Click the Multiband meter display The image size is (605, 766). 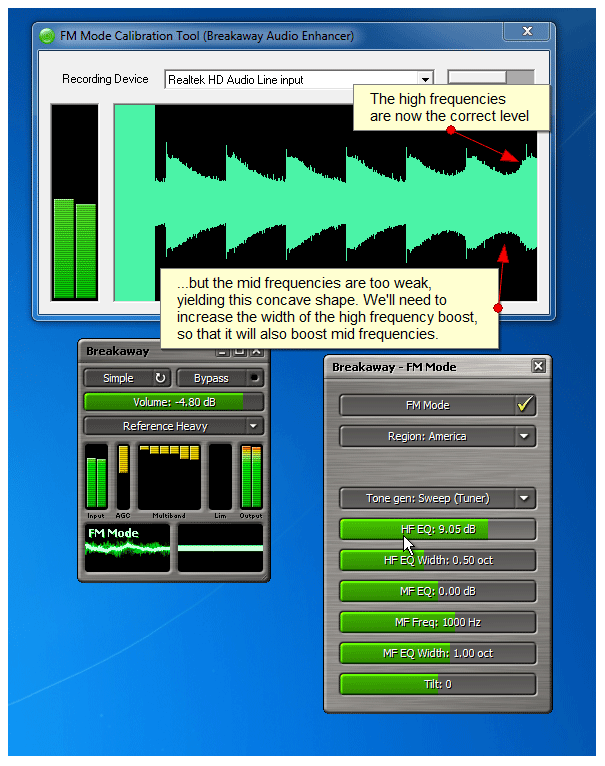(169, 477)
